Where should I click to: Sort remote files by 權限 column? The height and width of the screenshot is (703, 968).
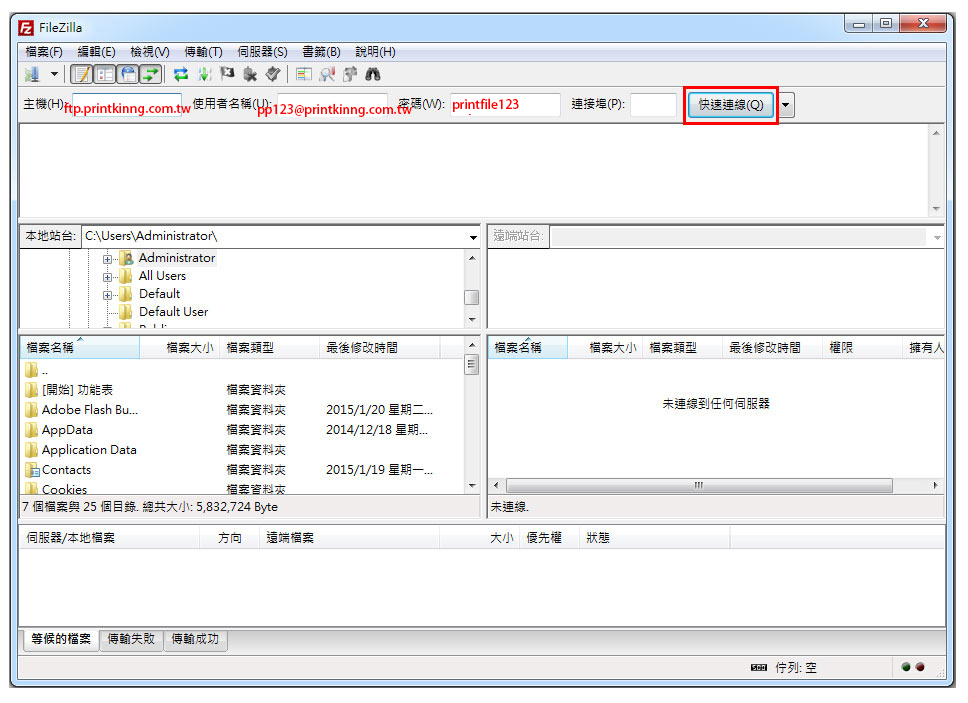click(x=861, y=348)
